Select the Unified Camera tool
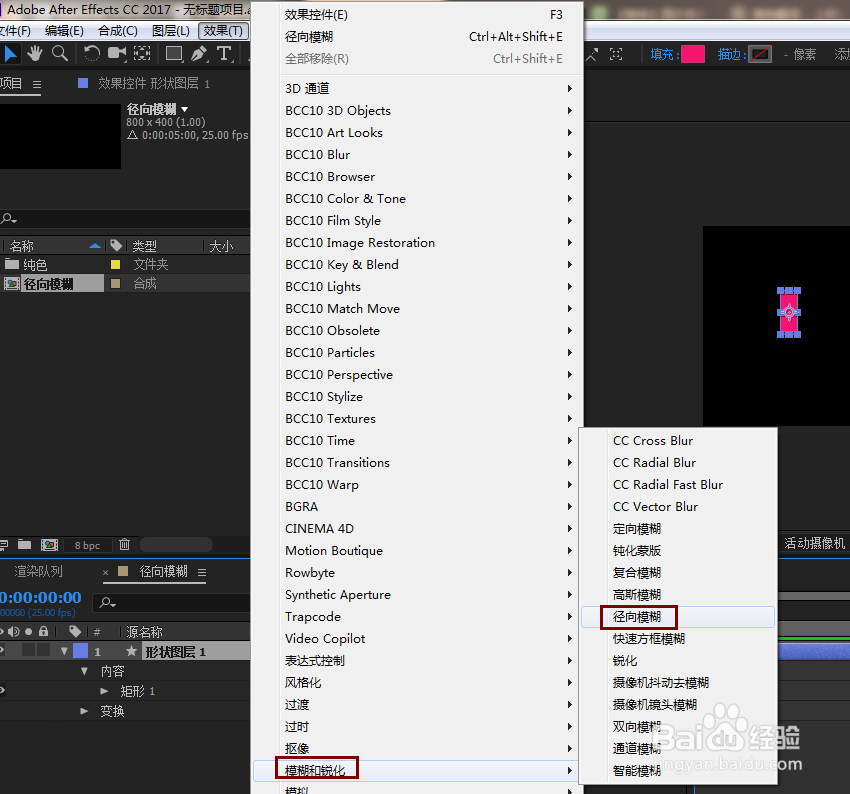The image size is (850, 794). coord(117,54)
